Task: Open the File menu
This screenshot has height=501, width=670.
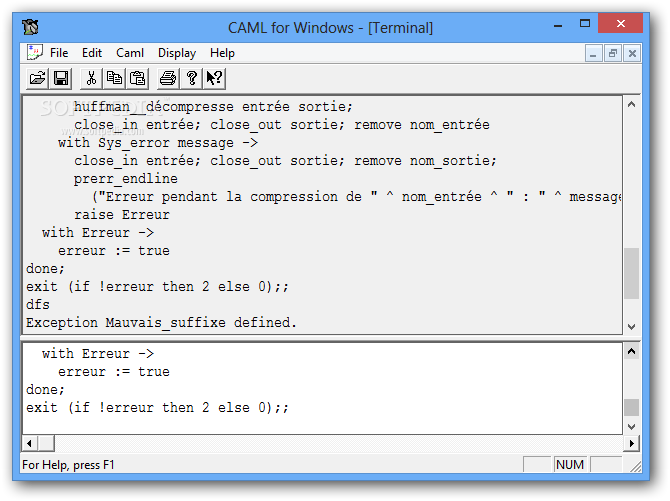Action: click(59, 53)
